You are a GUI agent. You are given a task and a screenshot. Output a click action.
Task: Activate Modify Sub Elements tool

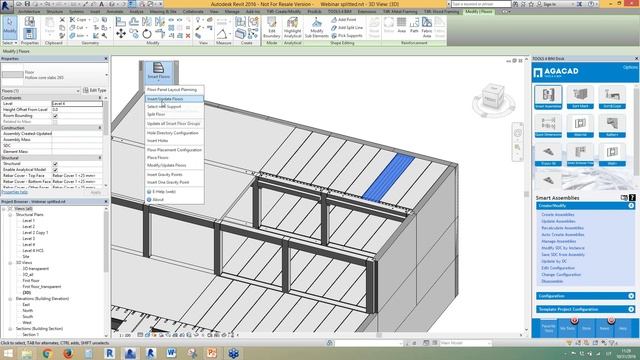(317, 28)
